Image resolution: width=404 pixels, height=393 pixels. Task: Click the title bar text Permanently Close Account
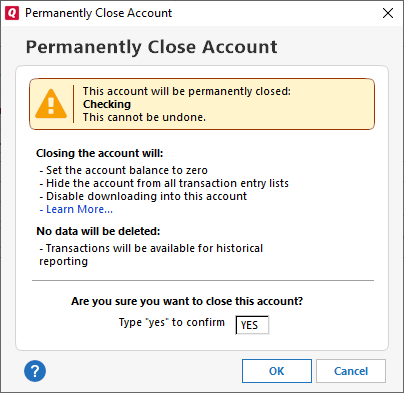98,13
